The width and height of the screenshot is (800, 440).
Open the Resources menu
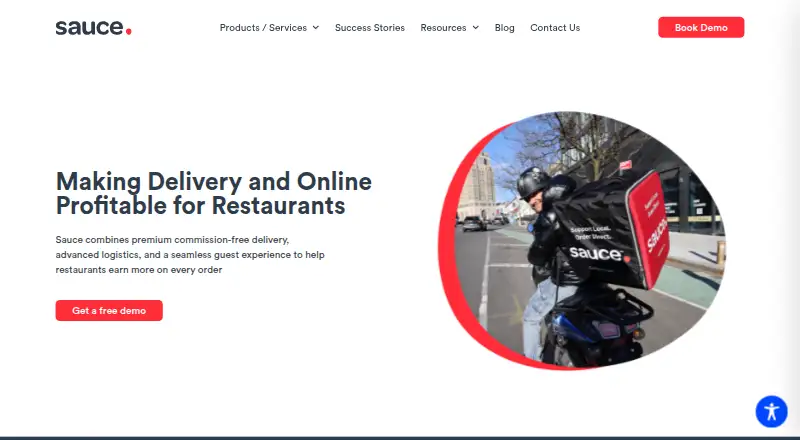click(x=443, y=28)
